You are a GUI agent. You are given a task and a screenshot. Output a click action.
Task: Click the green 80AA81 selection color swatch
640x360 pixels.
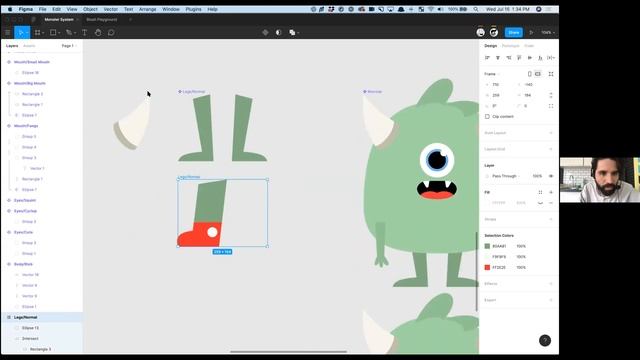pyautogui.click(x=487, y=246)
